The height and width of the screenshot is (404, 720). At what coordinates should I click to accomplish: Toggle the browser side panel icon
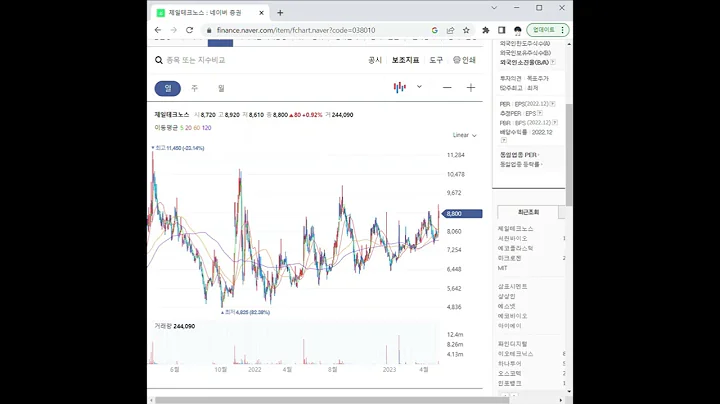[501, 30]
